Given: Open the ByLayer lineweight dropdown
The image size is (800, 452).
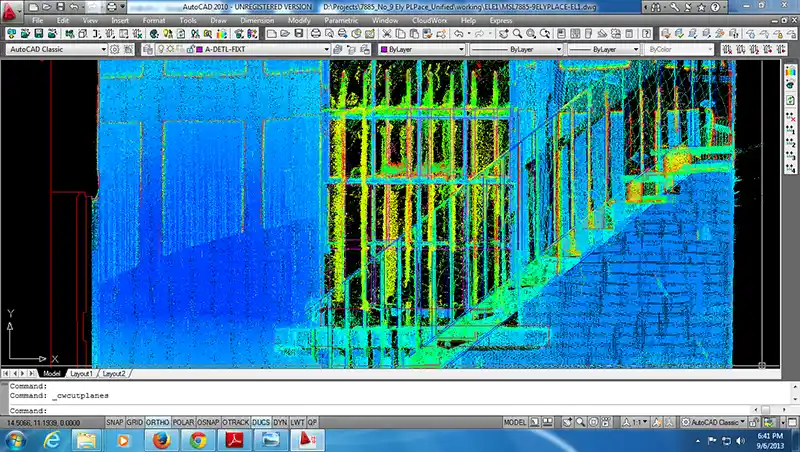Looking at the screenshot, I should (603, 49).
